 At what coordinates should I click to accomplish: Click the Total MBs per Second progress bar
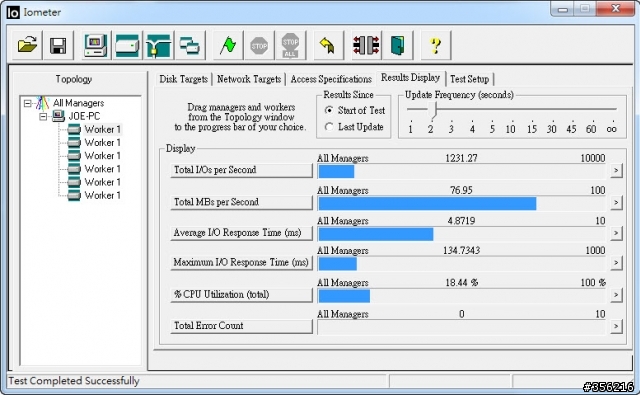pos(462,203)
